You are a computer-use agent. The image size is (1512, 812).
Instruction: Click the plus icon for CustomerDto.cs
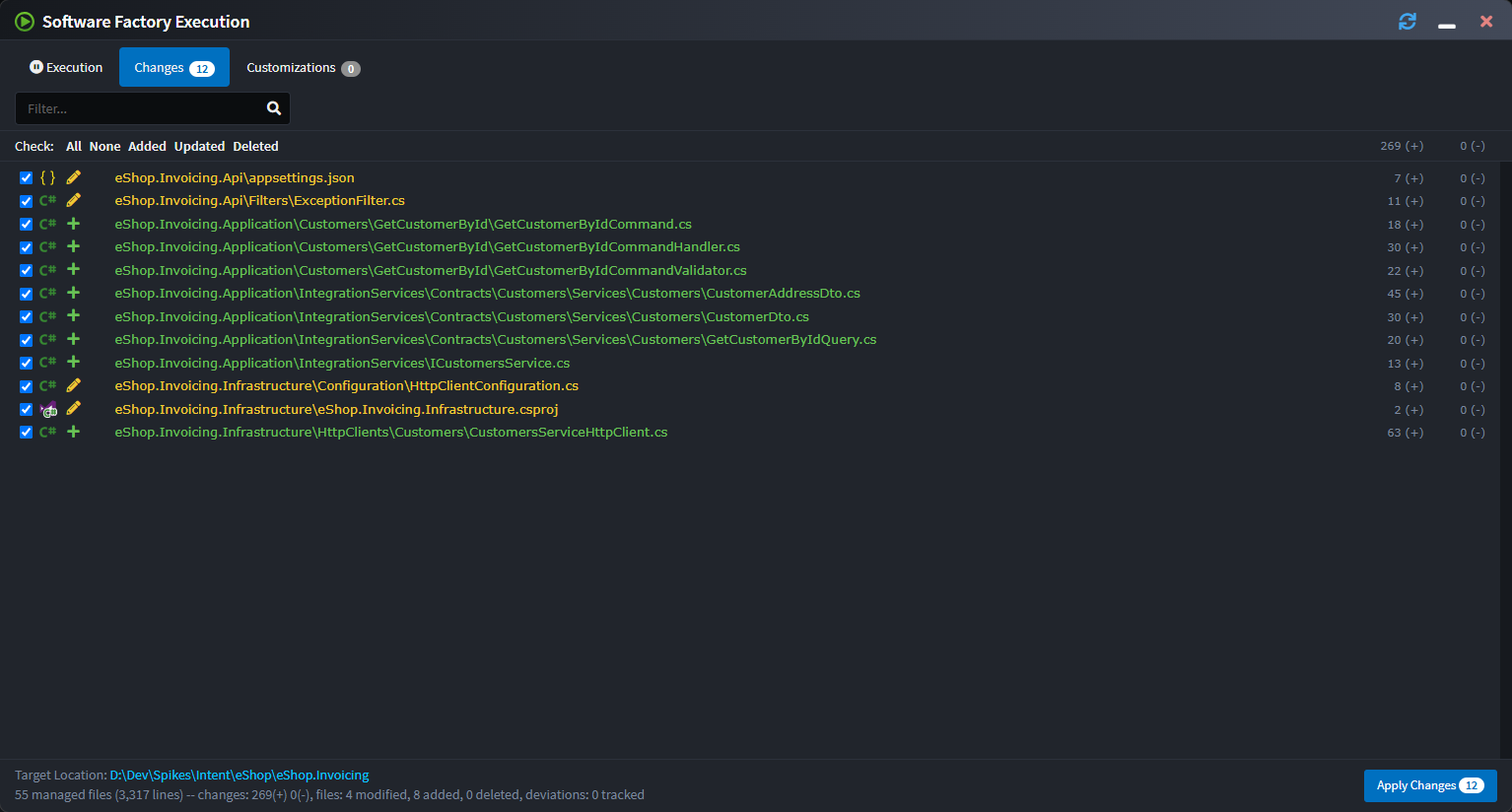tap(73, 316)
